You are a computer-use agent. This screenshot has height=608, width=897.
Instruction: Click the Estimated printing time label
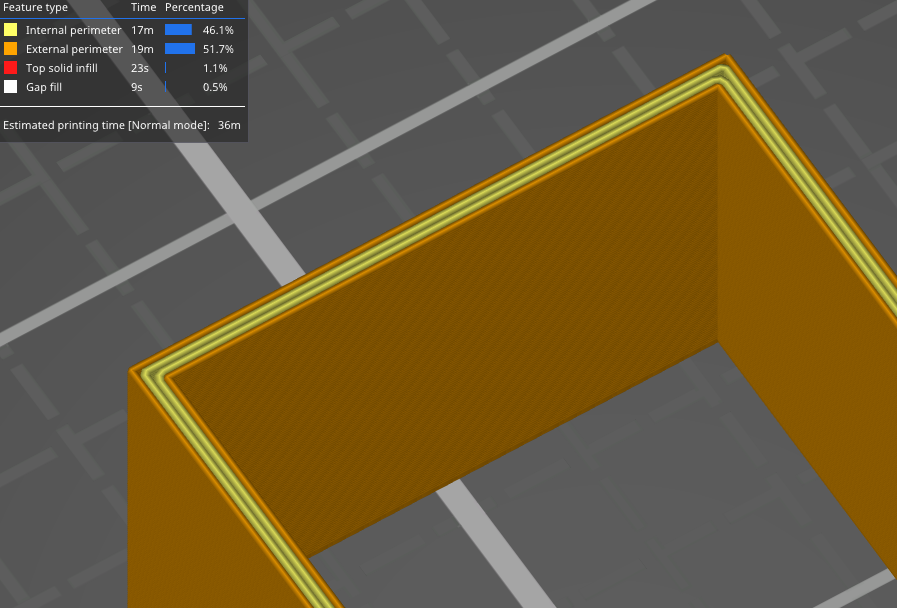[x=106, y=125]
